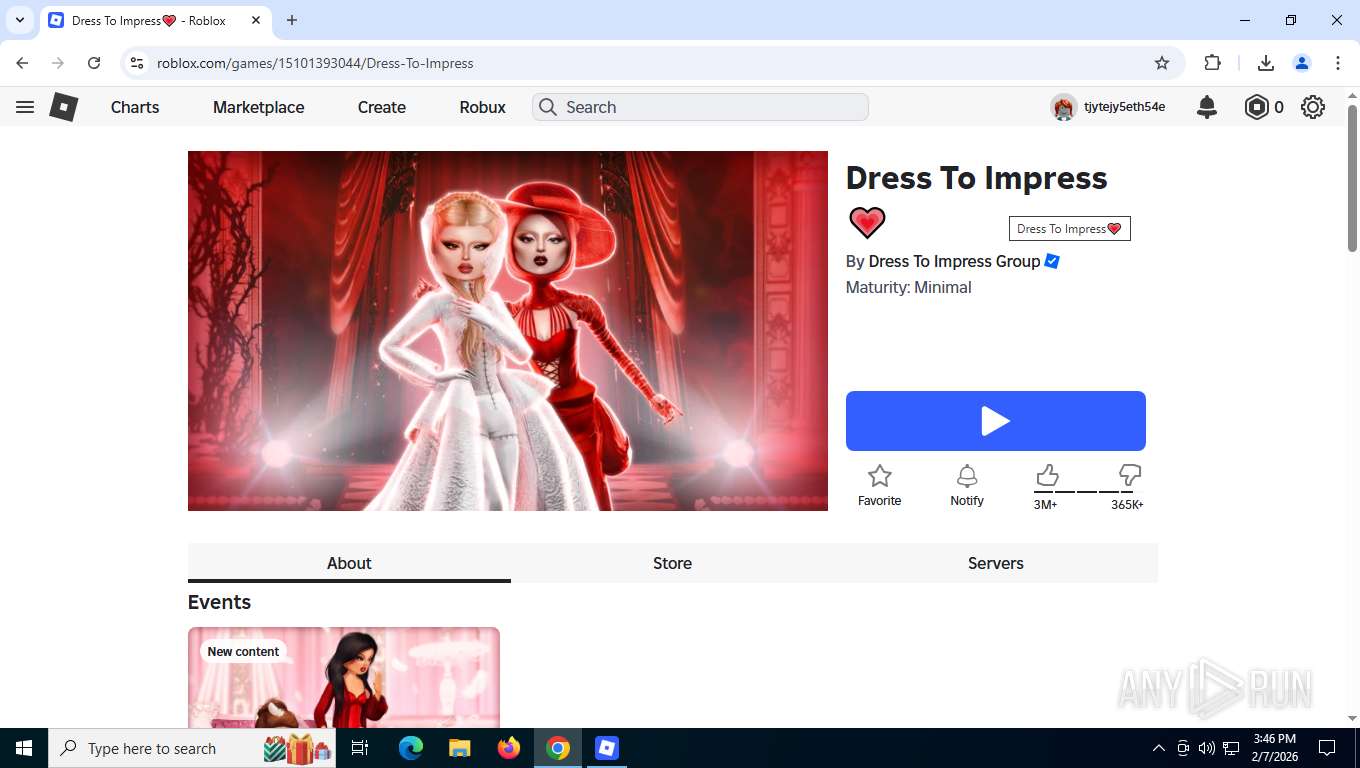Click the page vertical scrollbar
This screenshot has height=768, width=1360.
click(x=1352, y=178)
